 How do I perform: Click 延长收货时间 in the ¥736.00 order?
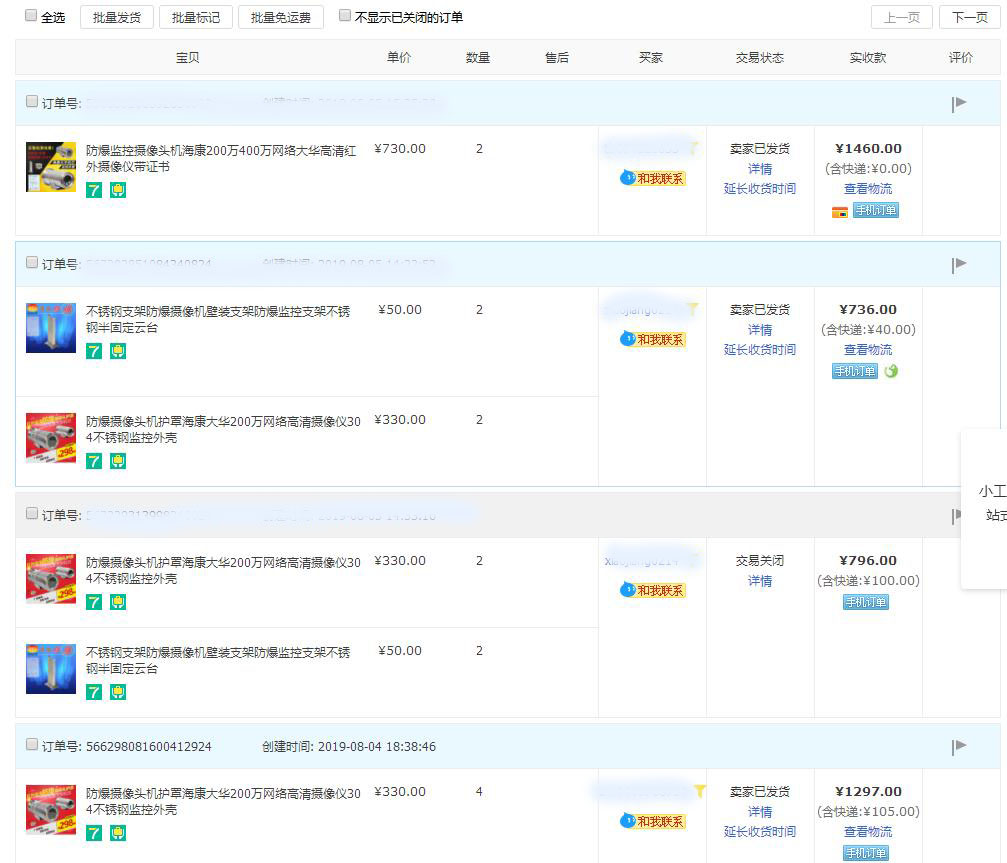tap(759, 350)
